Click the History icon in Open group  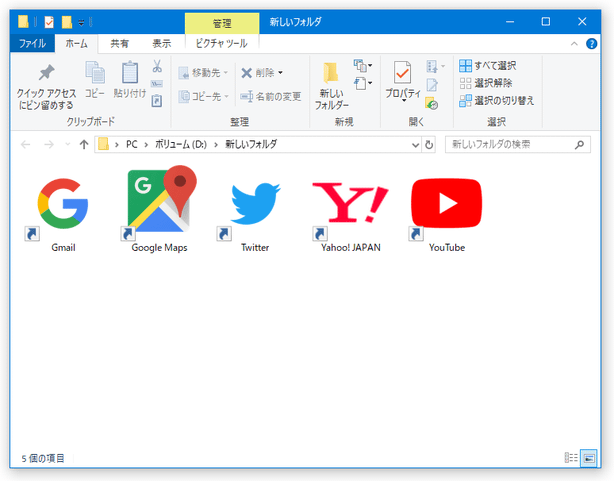click(x=432, y=103)
